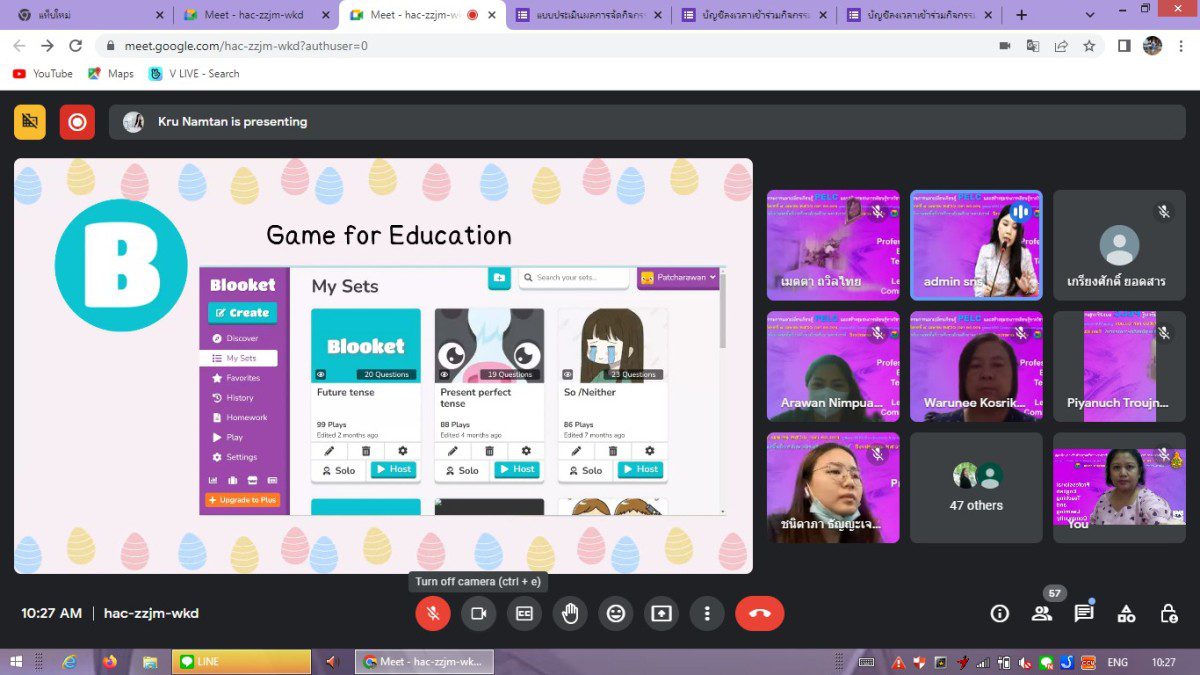The image size is (1200, 675).
Task: View site information lock icon
Action: tap(110, 46)
